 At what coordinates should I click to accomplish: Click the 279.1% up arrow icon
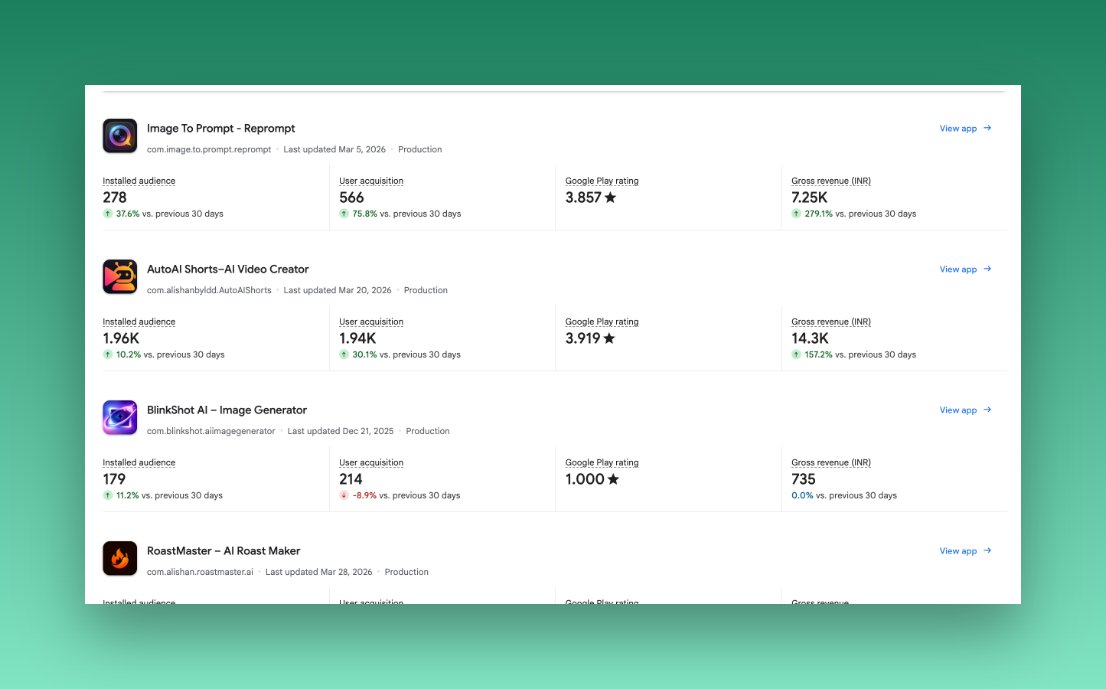click(x=796, y=214)
